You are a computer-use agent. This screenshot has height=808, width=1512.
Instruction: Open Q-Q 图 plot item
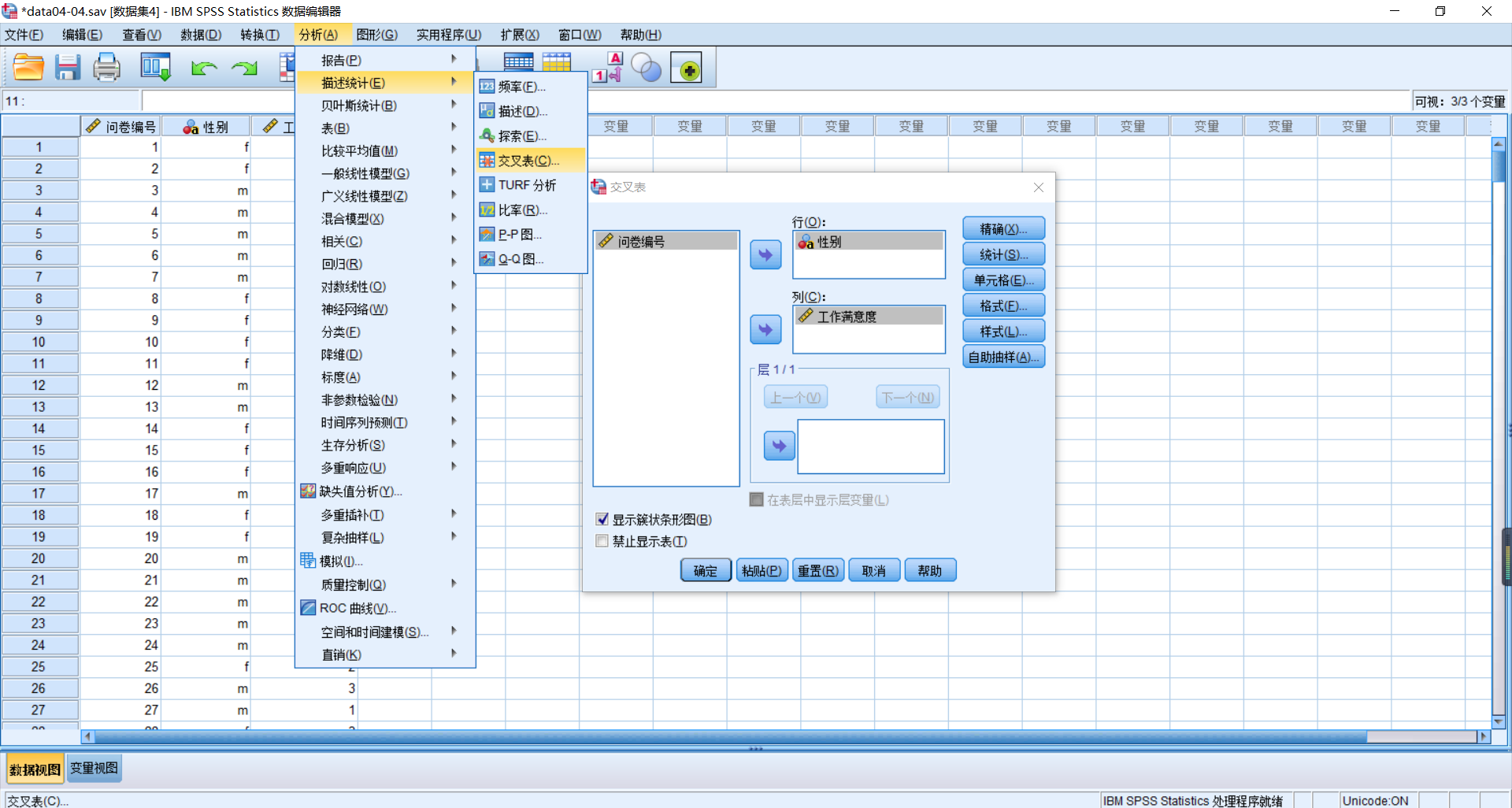531,259
